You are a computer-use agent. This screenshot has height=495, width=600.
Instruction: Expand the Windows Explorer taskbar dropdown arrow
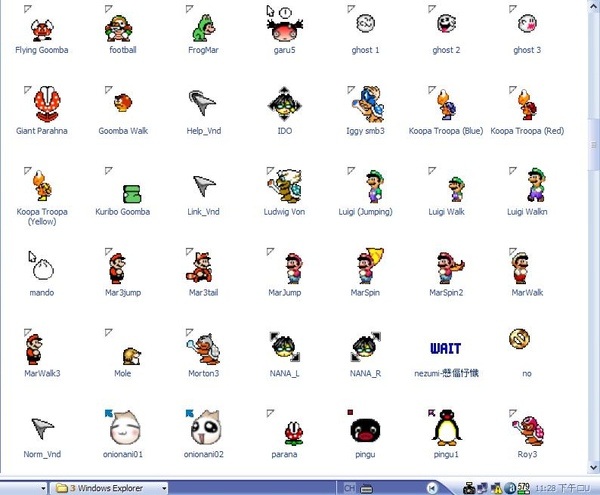click(164, 488)
